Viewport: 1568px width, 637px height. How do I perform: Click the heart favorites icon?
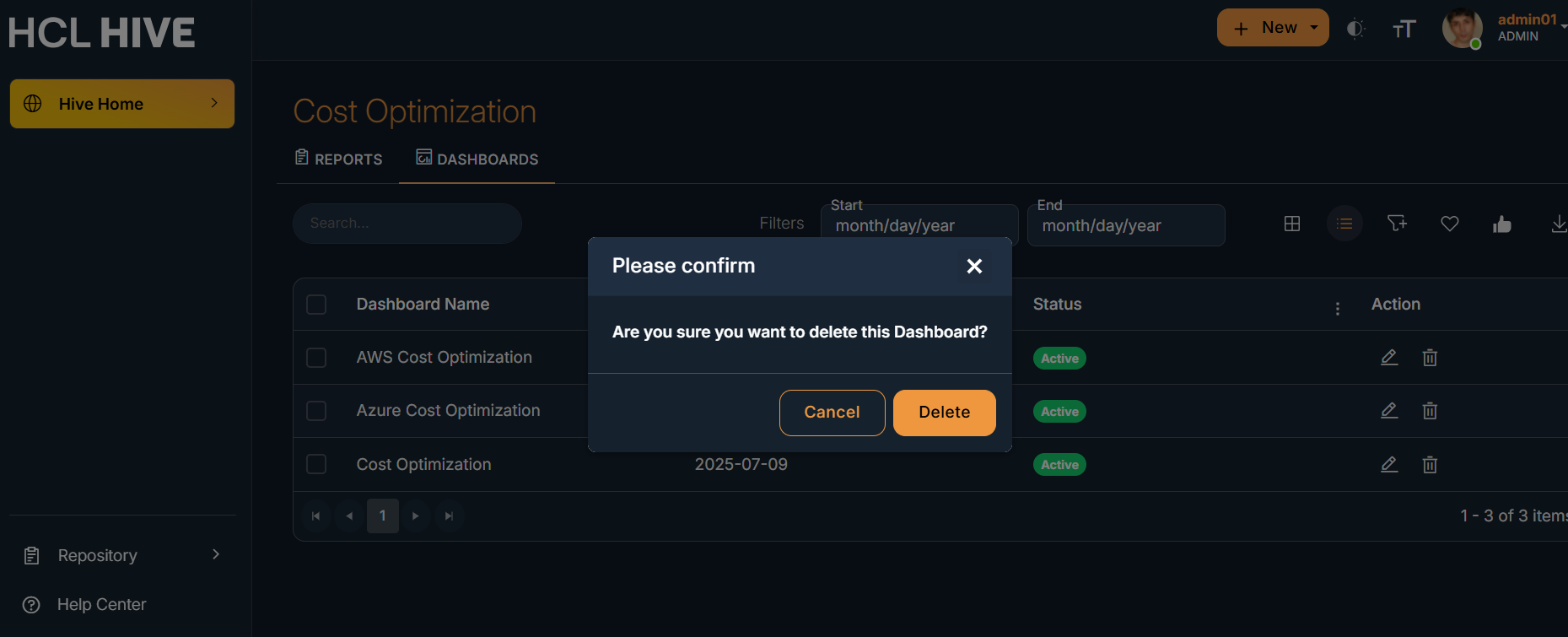[x=1450, y=224]
